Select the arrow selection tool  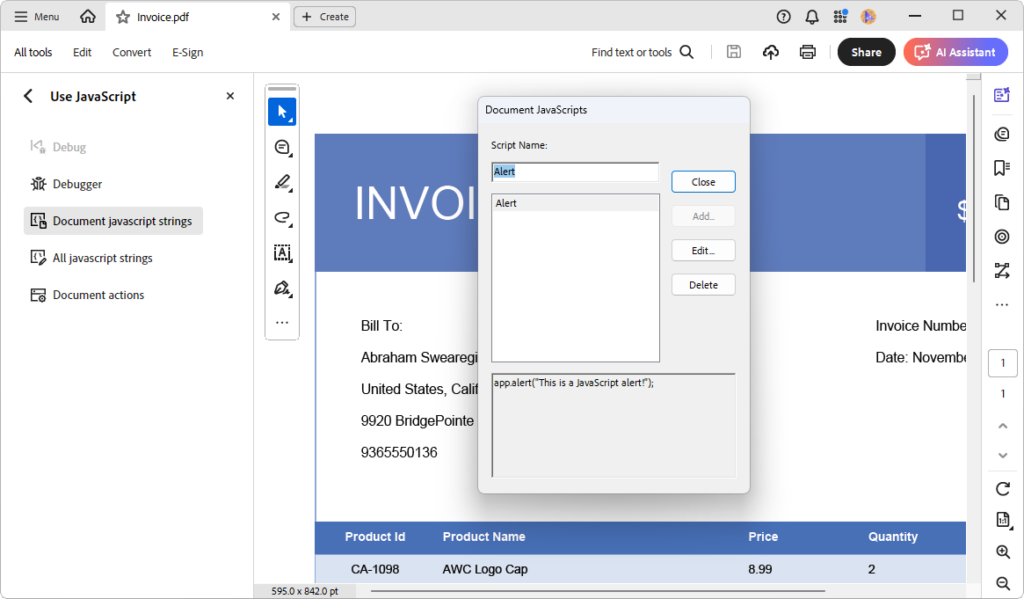pos(282,112)
